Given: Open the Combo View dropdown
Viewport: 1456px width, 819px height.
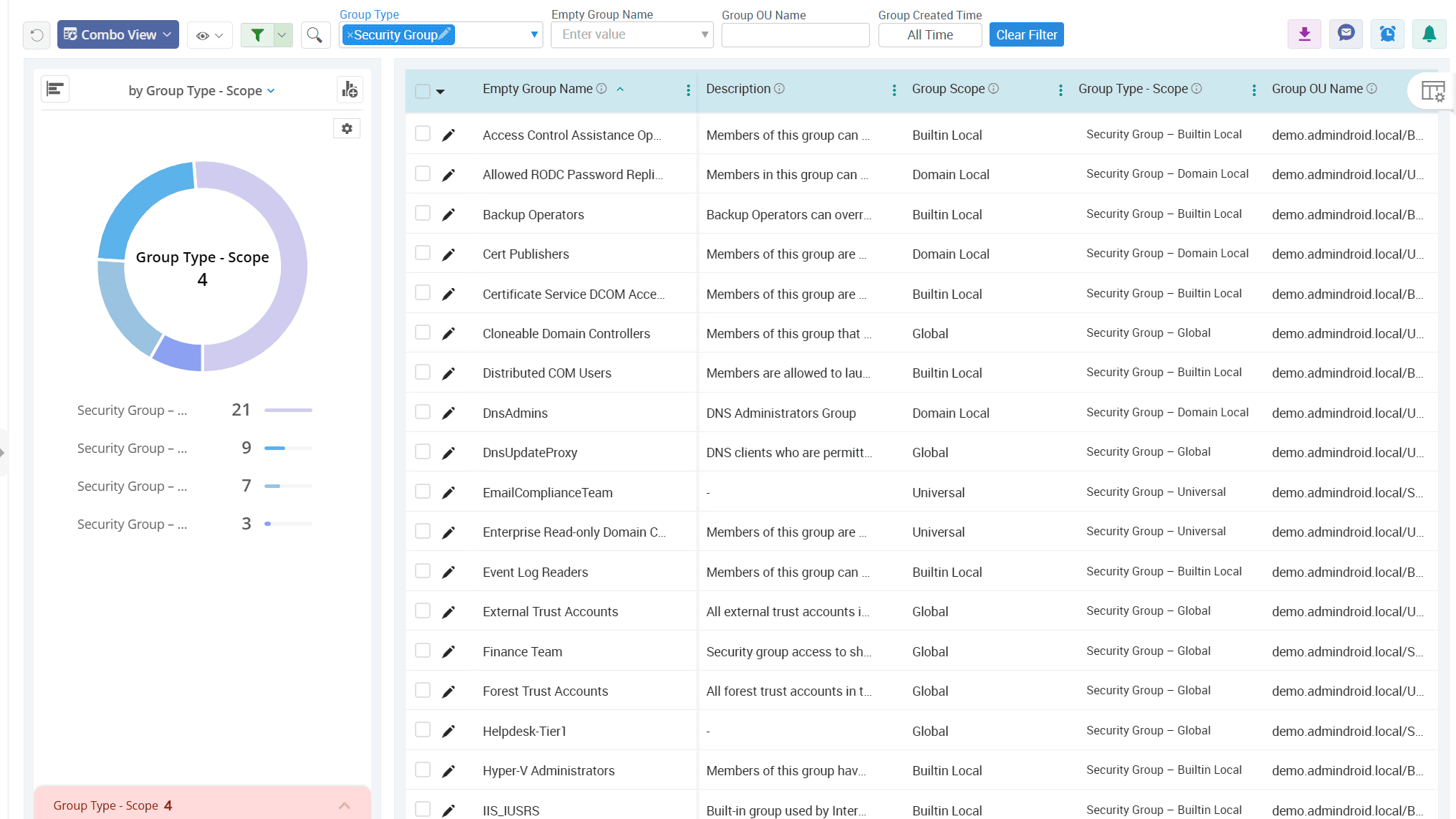Looking at the screenshot, I should click(118, 35).
